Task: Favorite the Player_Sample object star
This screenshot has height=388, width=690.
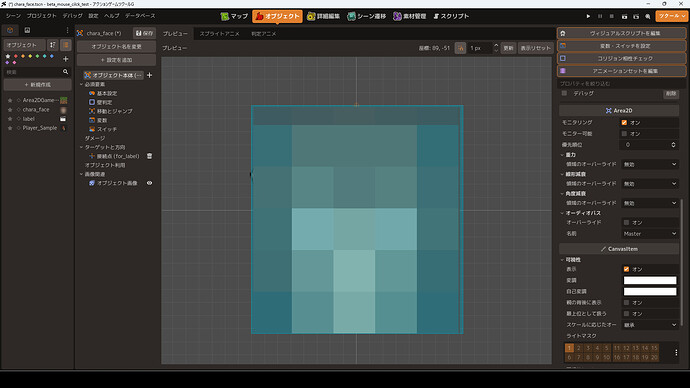Action: click(x=10, y=128)
